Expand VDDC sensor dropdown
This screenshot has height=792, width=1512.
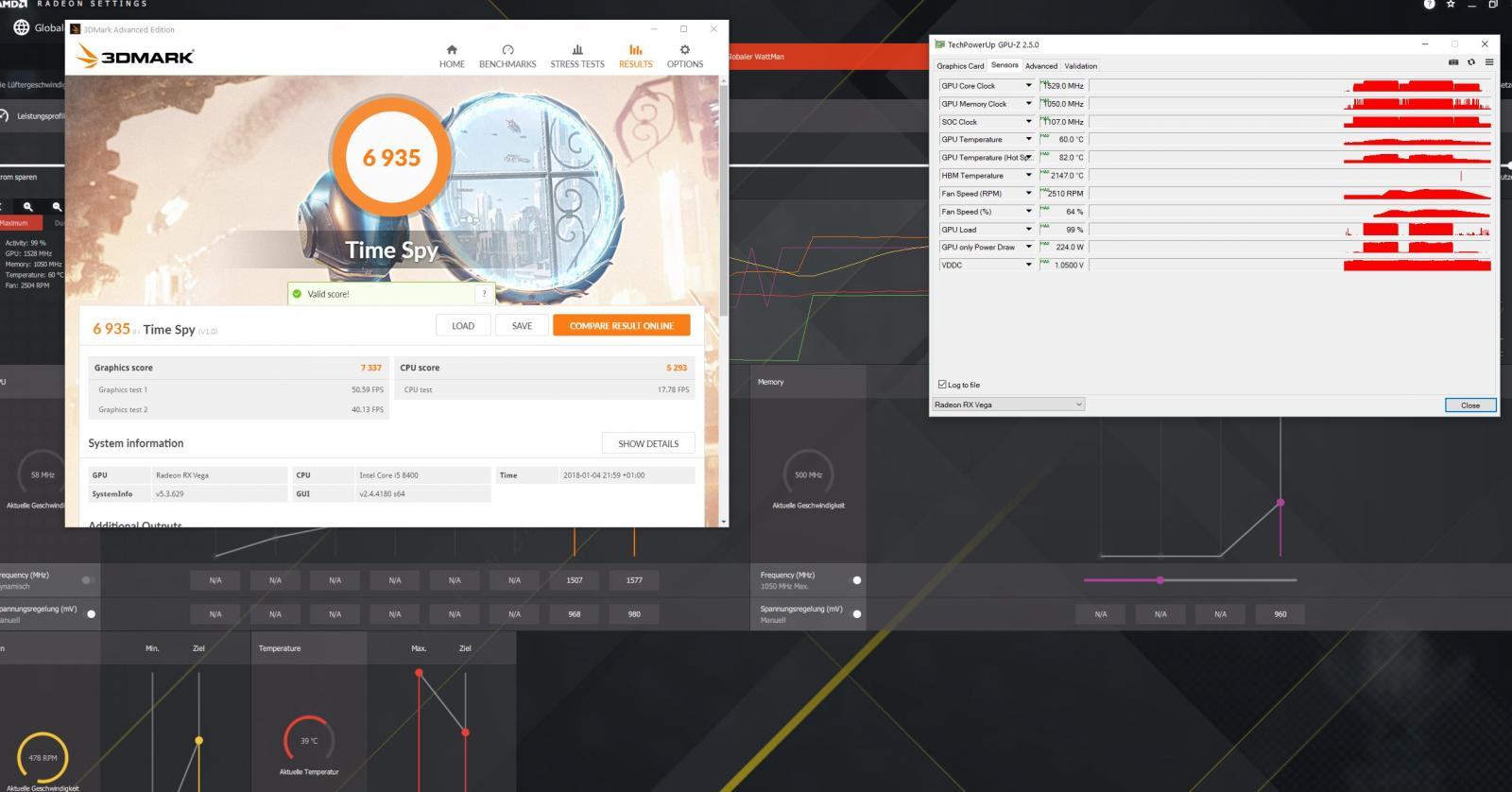[1029, 265]
